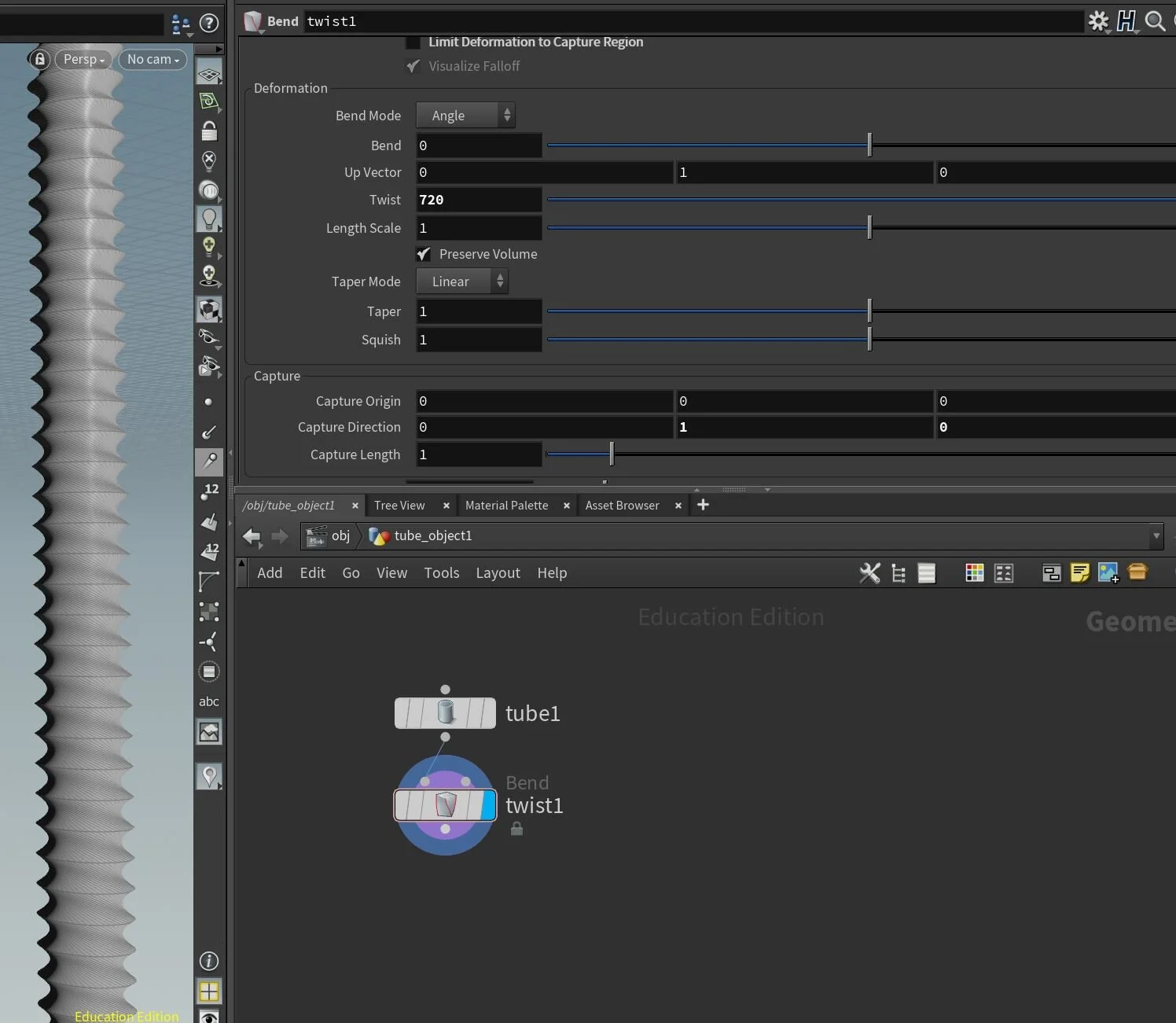Open the Layout menu
The width and height of the screenshot is (1176, 1023).
[x=498, y=573]
